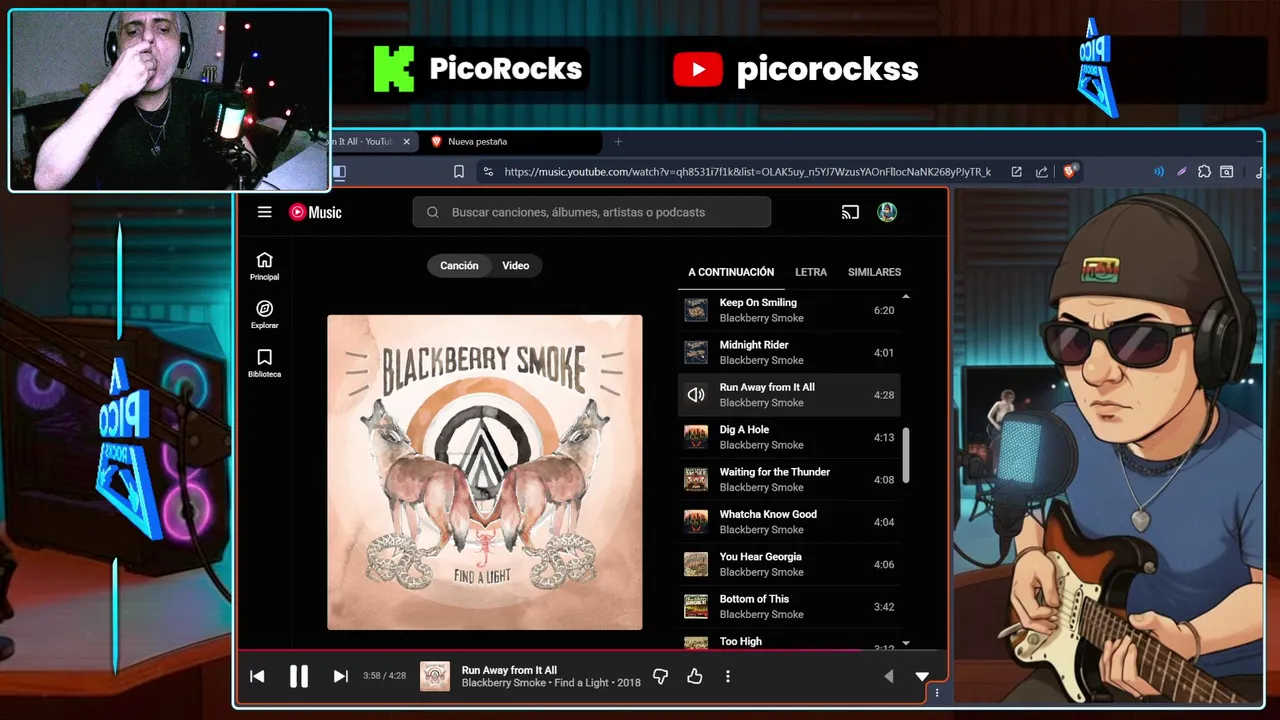Dislike the song with thumbs down

[660, 677]
